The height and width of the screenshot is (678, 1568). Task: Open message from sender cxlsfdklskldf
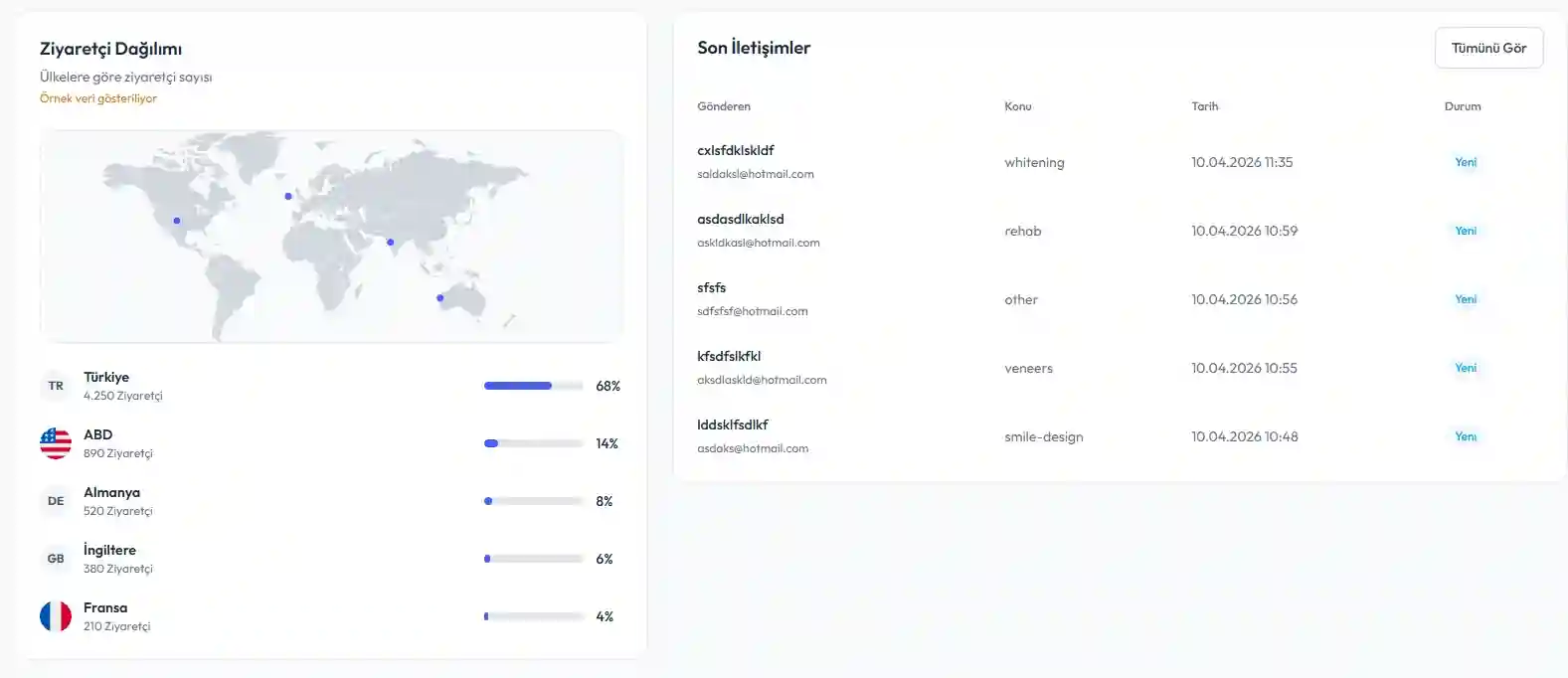click(735, 151)
